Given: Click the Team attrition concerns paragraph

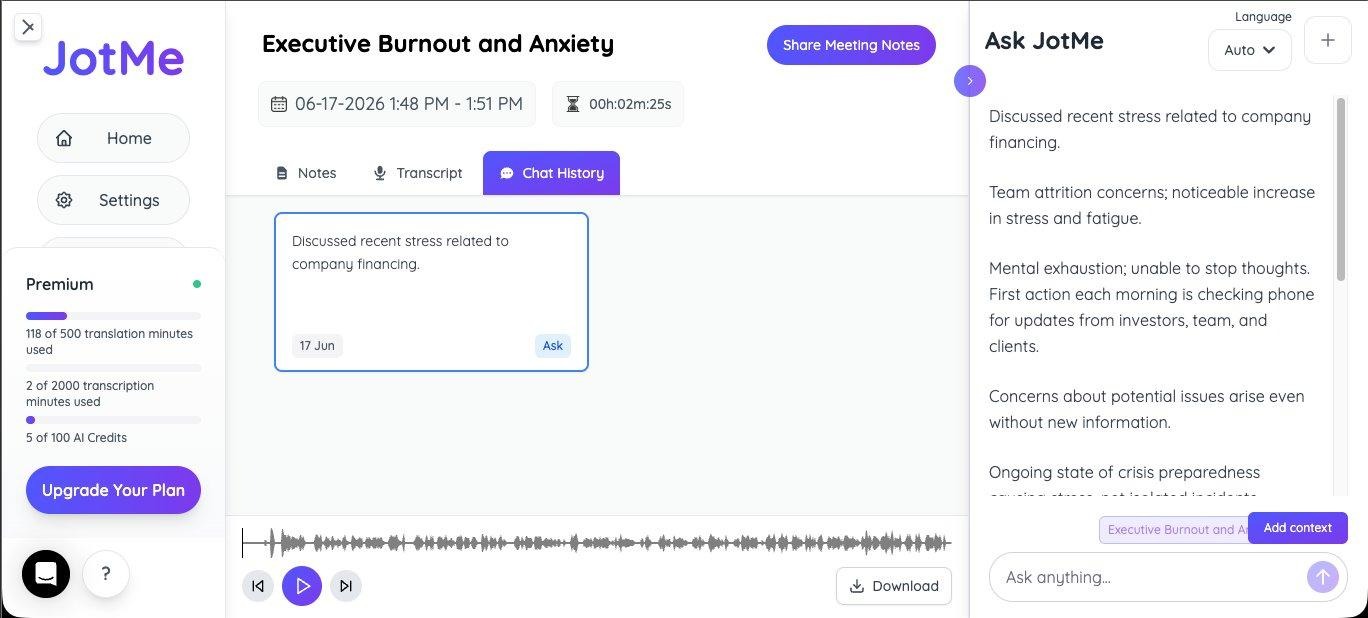Looking at the screenshot, I should [1152, 205].
